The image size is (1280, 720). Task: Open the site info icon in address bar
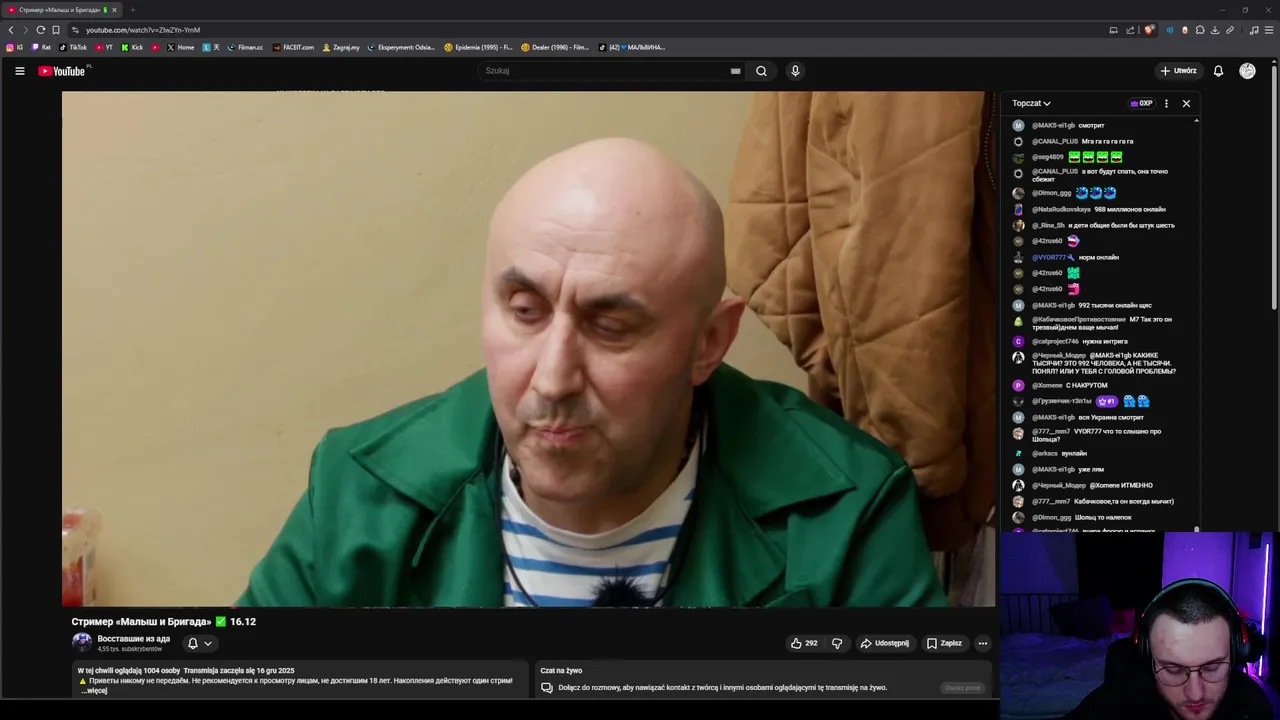coord(75,30)
